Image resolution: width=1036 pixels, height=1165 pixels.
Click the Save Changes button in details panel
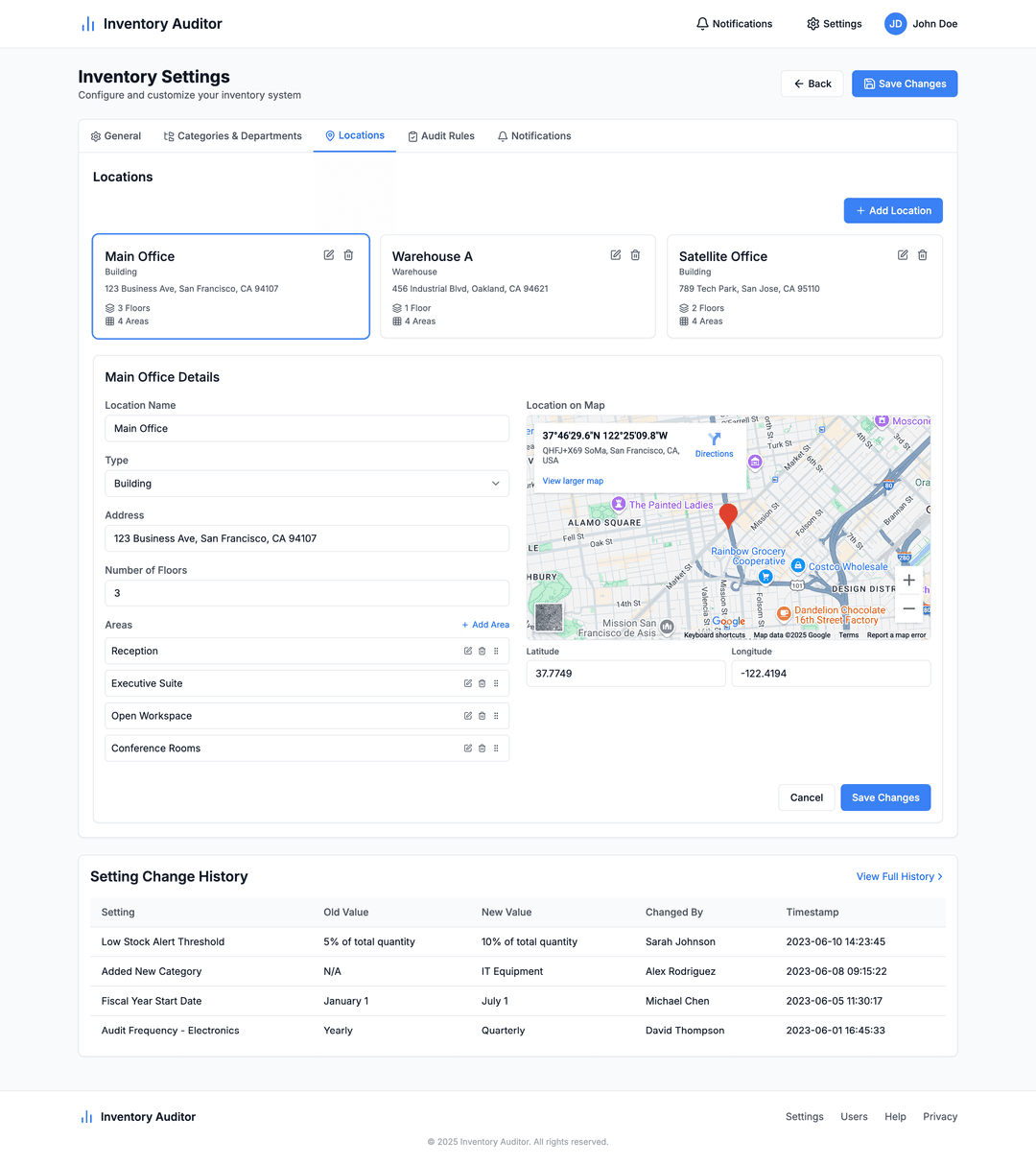click(884, 797)
